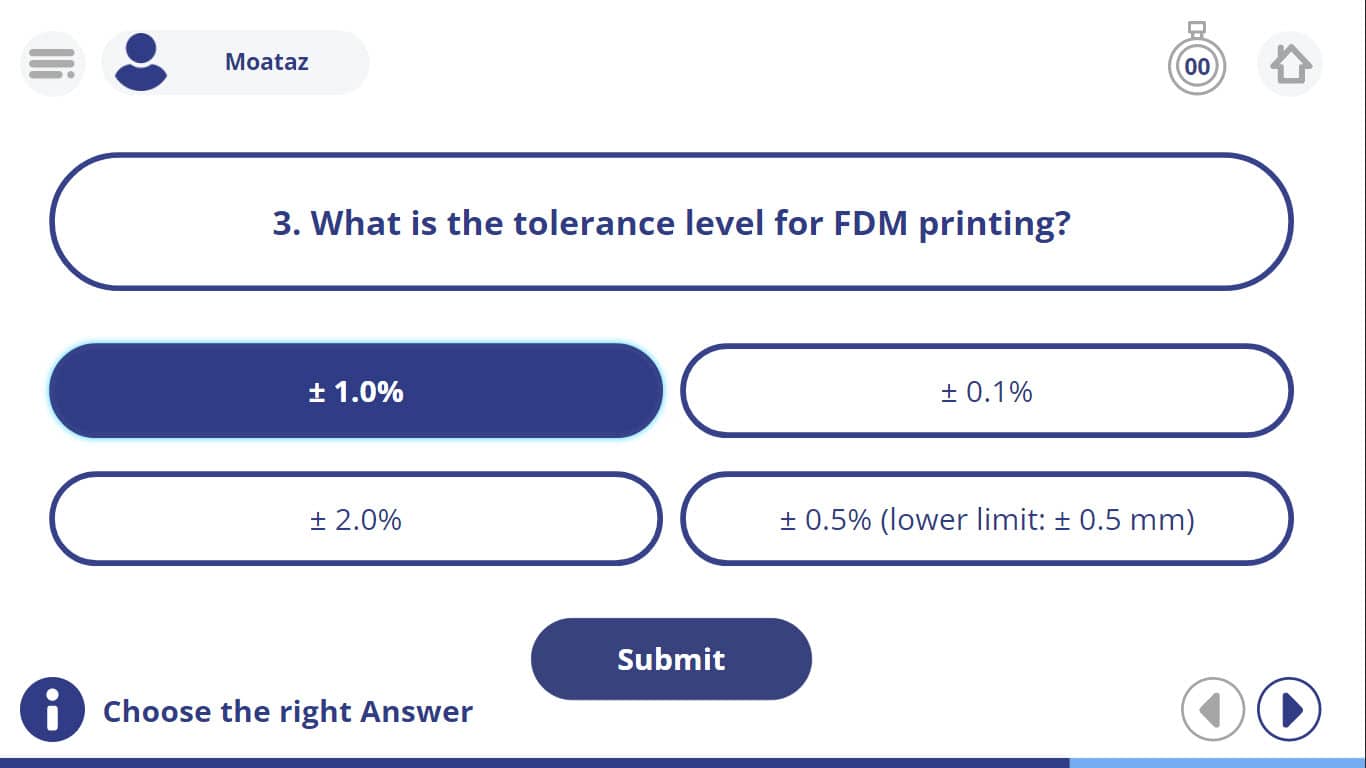Go back with the previous question arrow
The image size is (1366, 768).
(x=1213, y=710)
